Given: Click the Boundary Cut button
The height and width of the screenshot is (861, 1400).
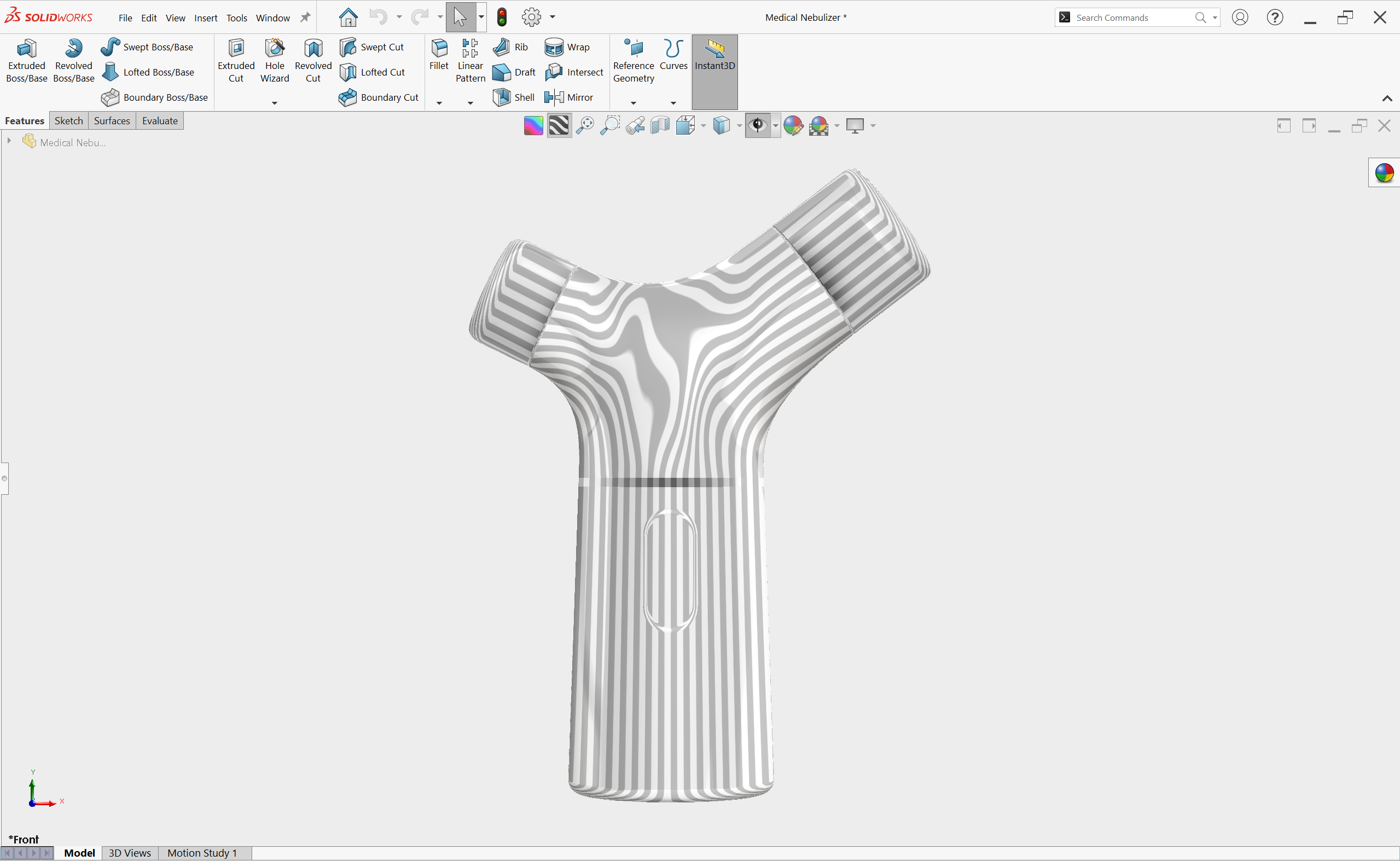Looking at the screenshot, I should pos(379,97).
